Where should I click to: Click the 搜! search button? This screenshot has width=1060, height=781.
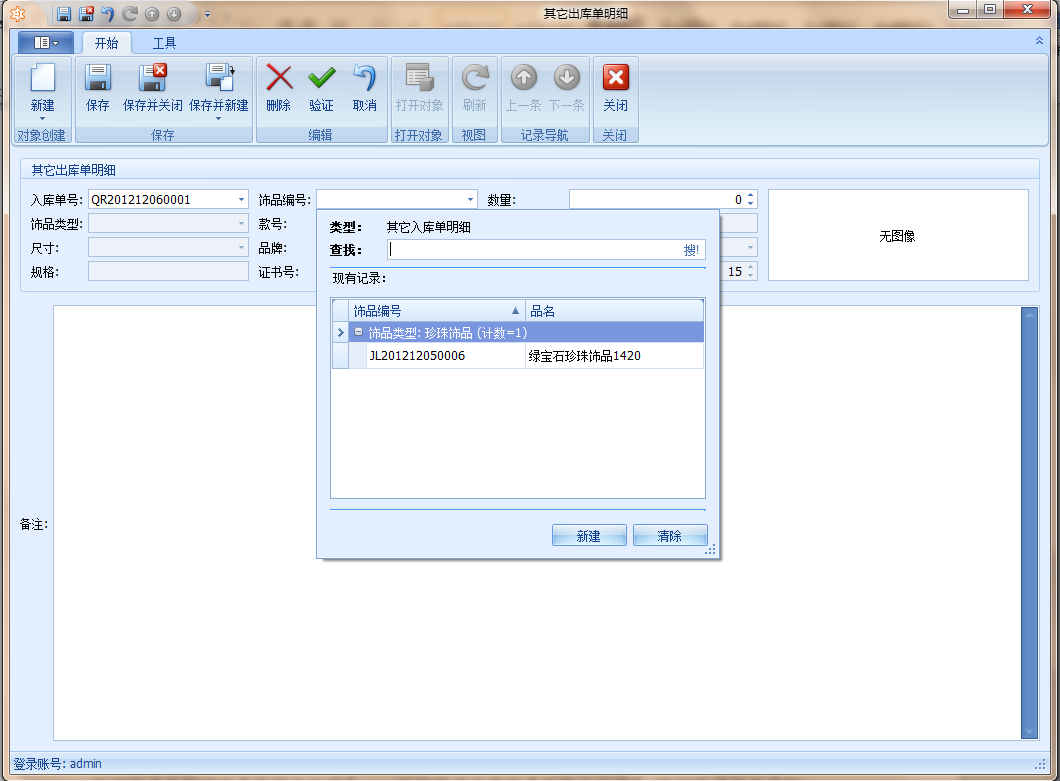[x=691, y=250]
